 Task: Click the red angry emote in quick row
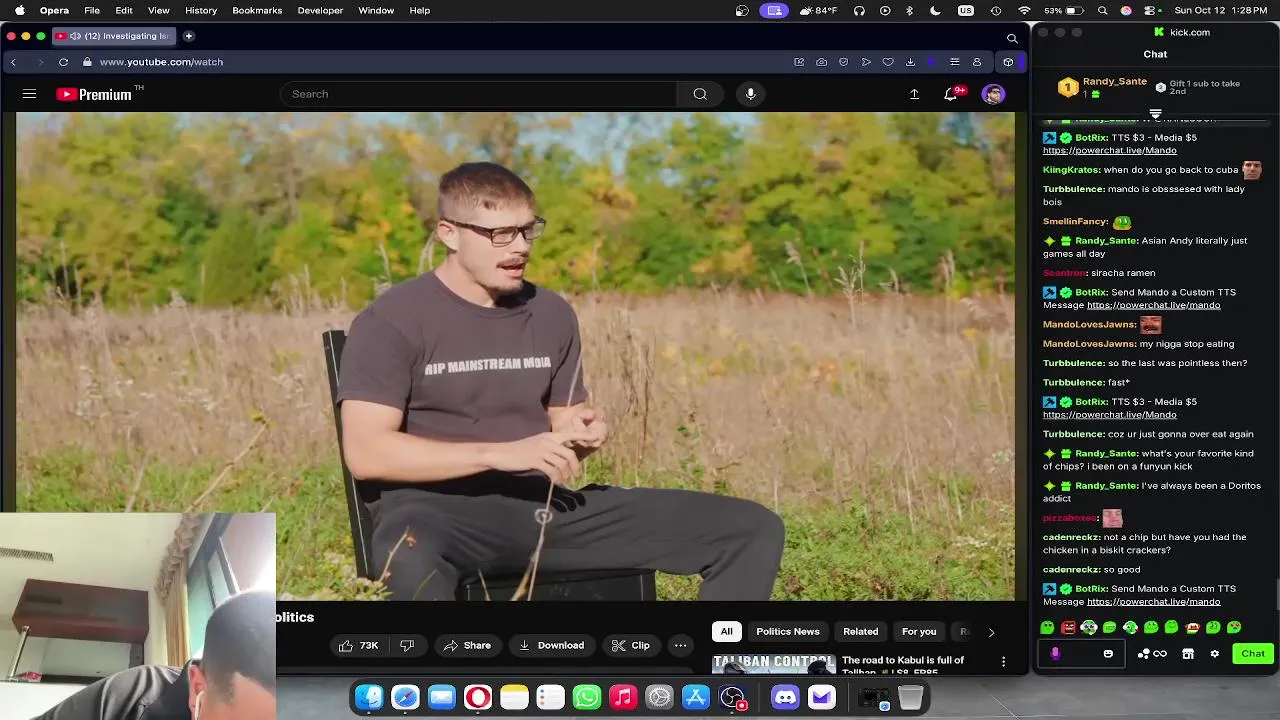(x=1068, y=628)
